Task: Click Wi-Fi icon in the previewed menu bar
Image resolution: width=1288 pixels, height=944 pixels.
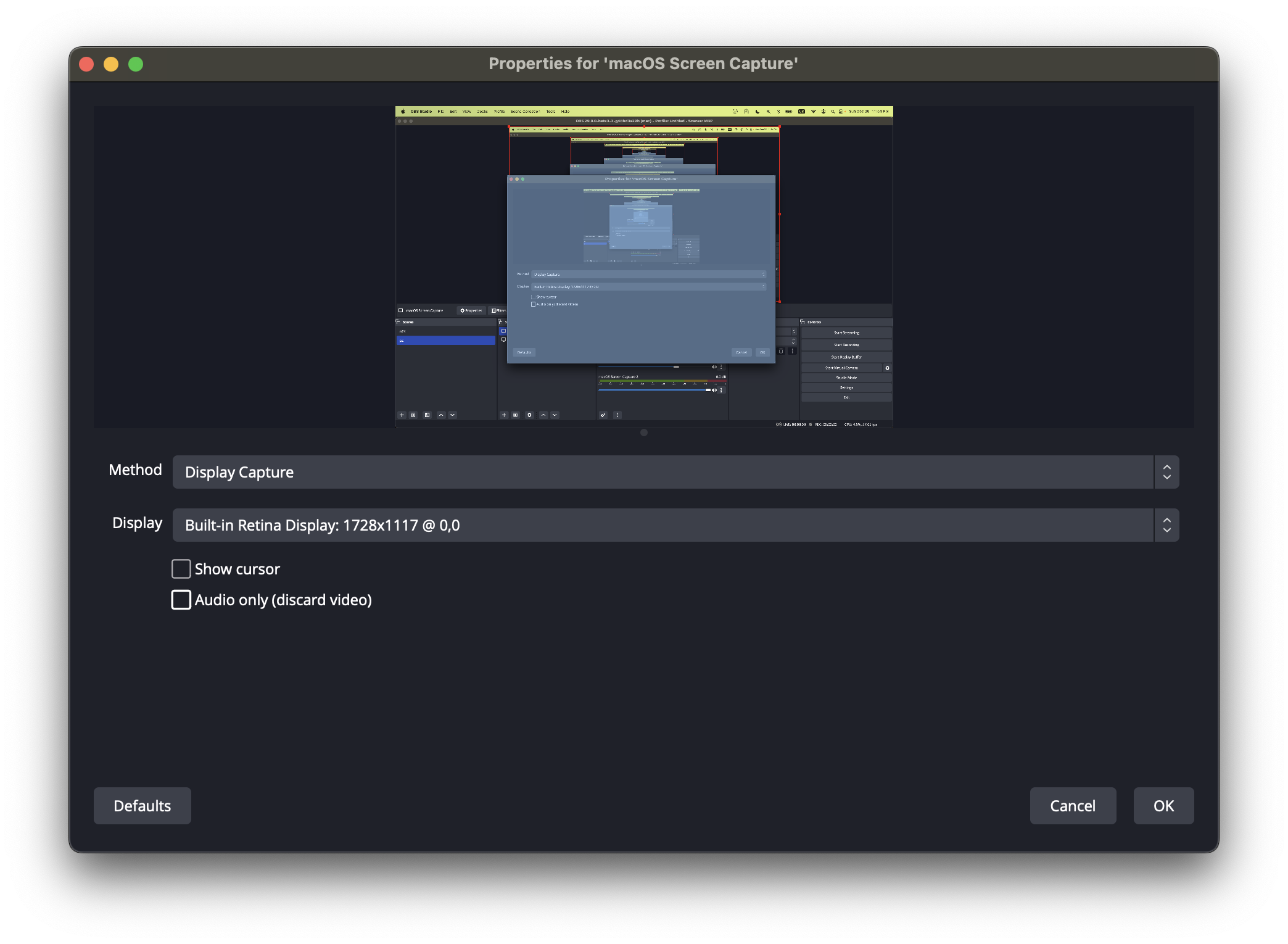Action: point(813,112)
